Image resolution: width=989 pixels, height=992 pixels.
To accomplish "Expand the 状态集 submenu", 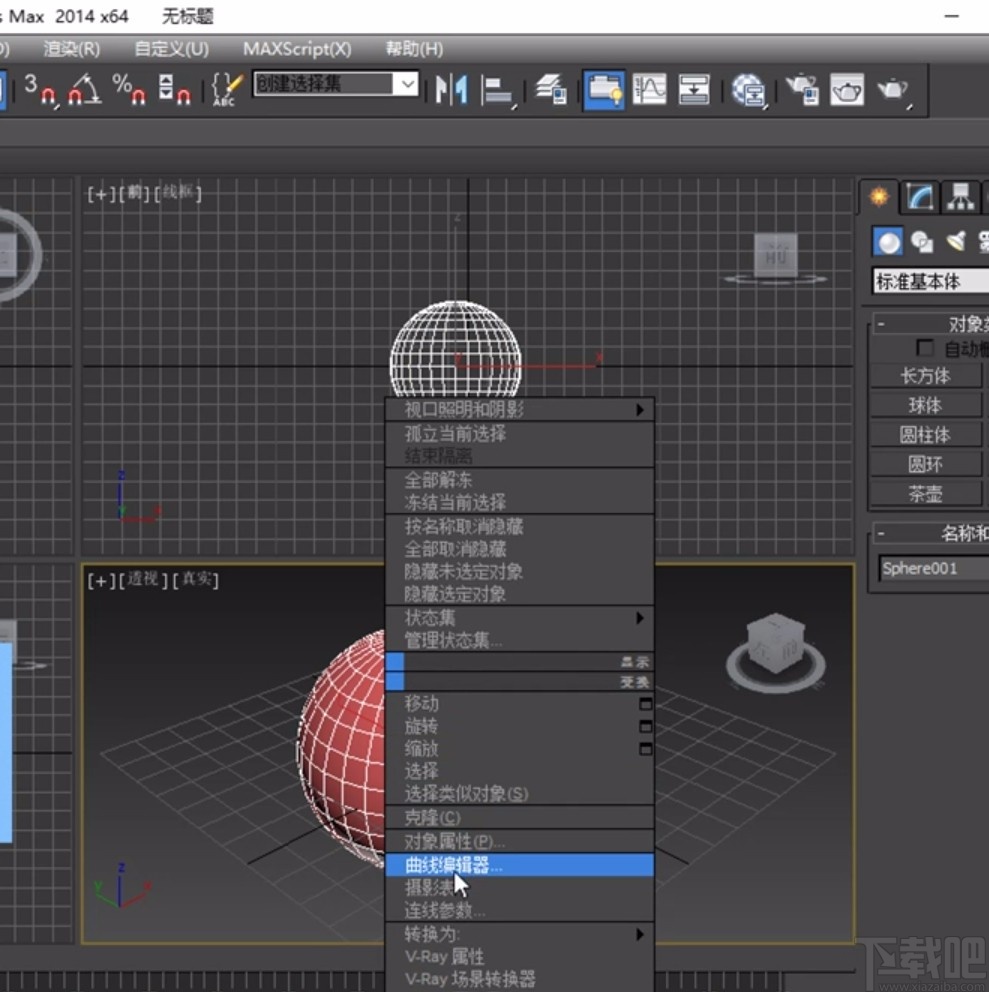I will tap(519, 618).
